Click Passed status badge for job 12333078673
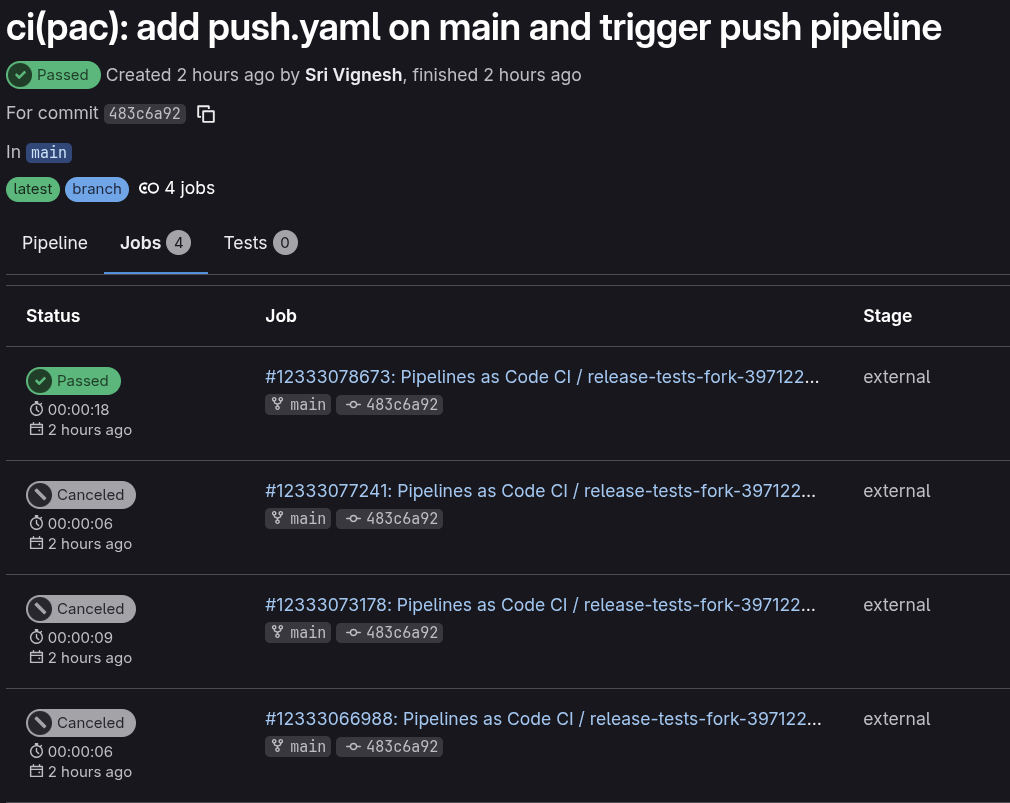 pyautogui.click(x=73, y=381)
